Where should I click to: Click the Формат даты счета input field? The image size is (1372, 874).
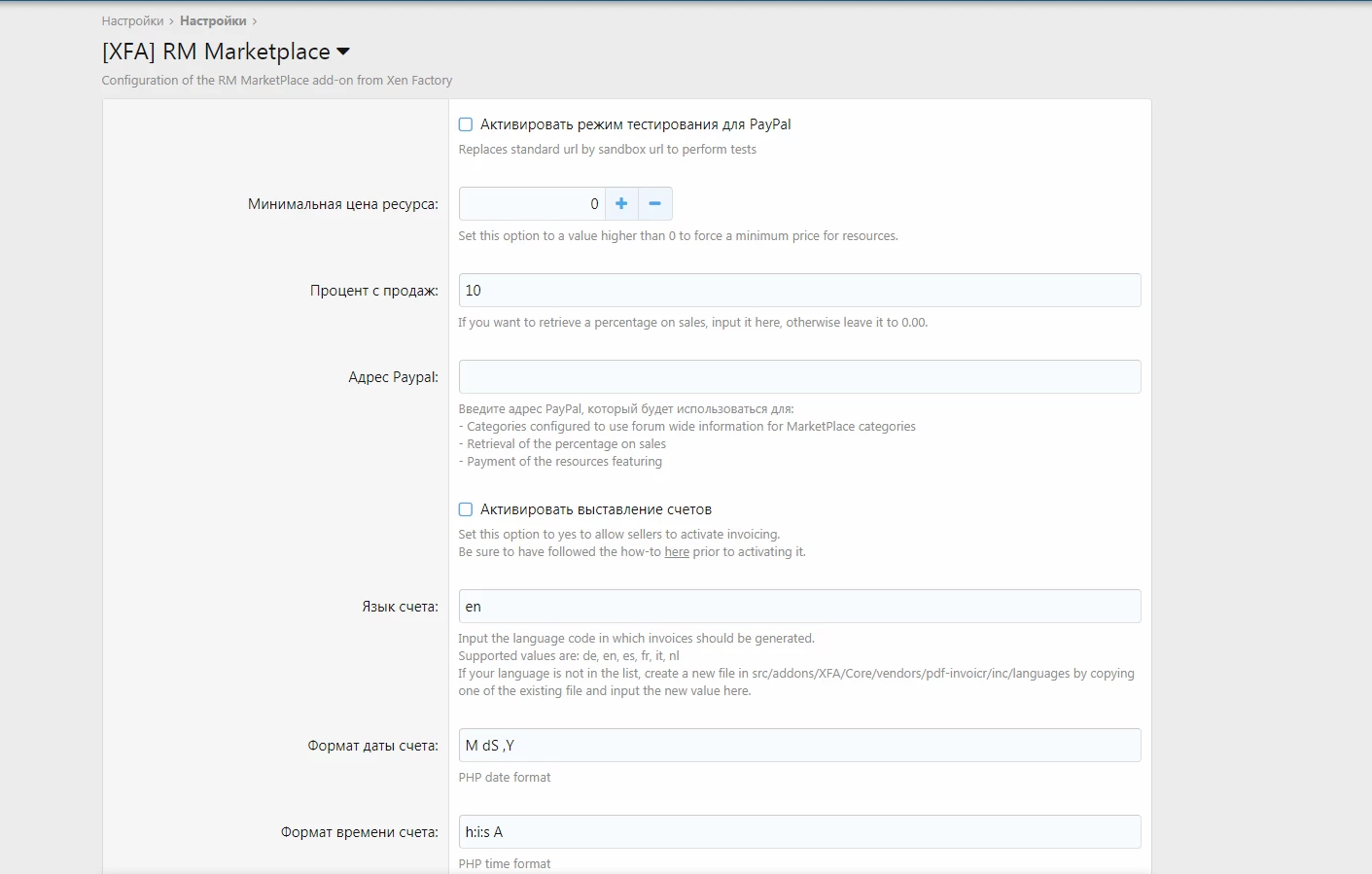(x=799, y=746)
